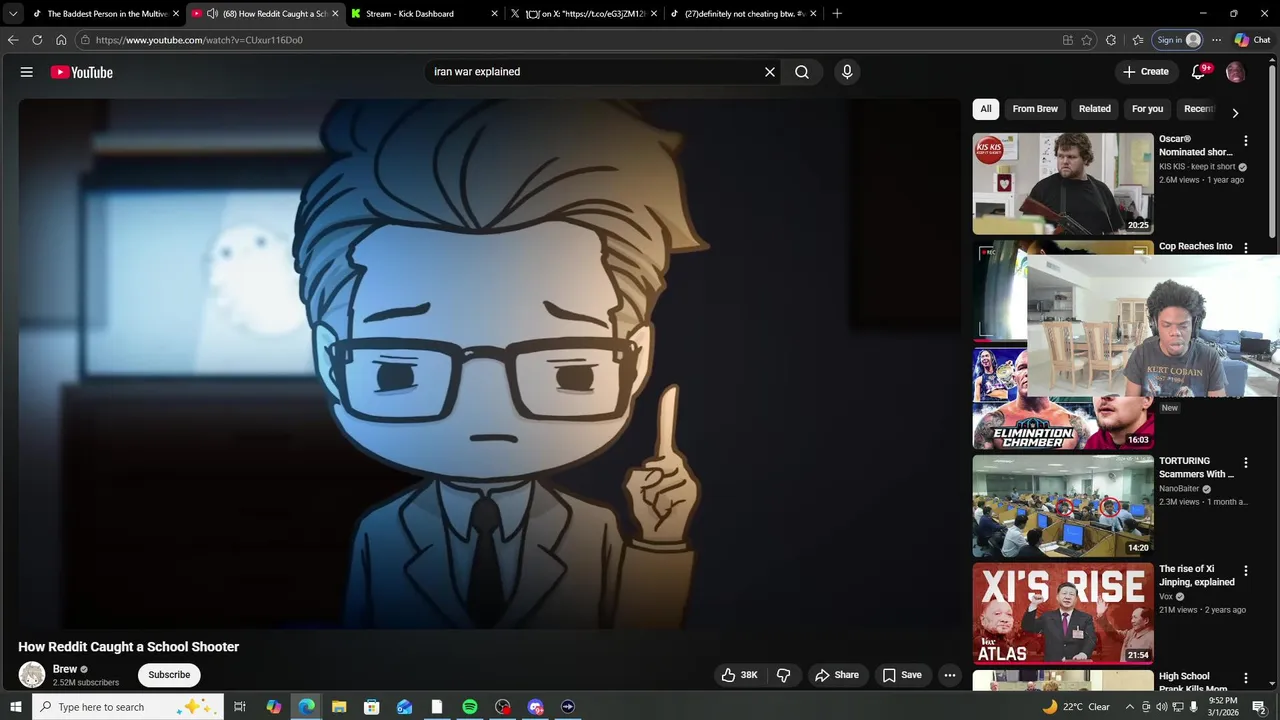This screenshot has height=720, width=1280.
Task: Subscribe to the Brew channel
Action: [169, 675]
